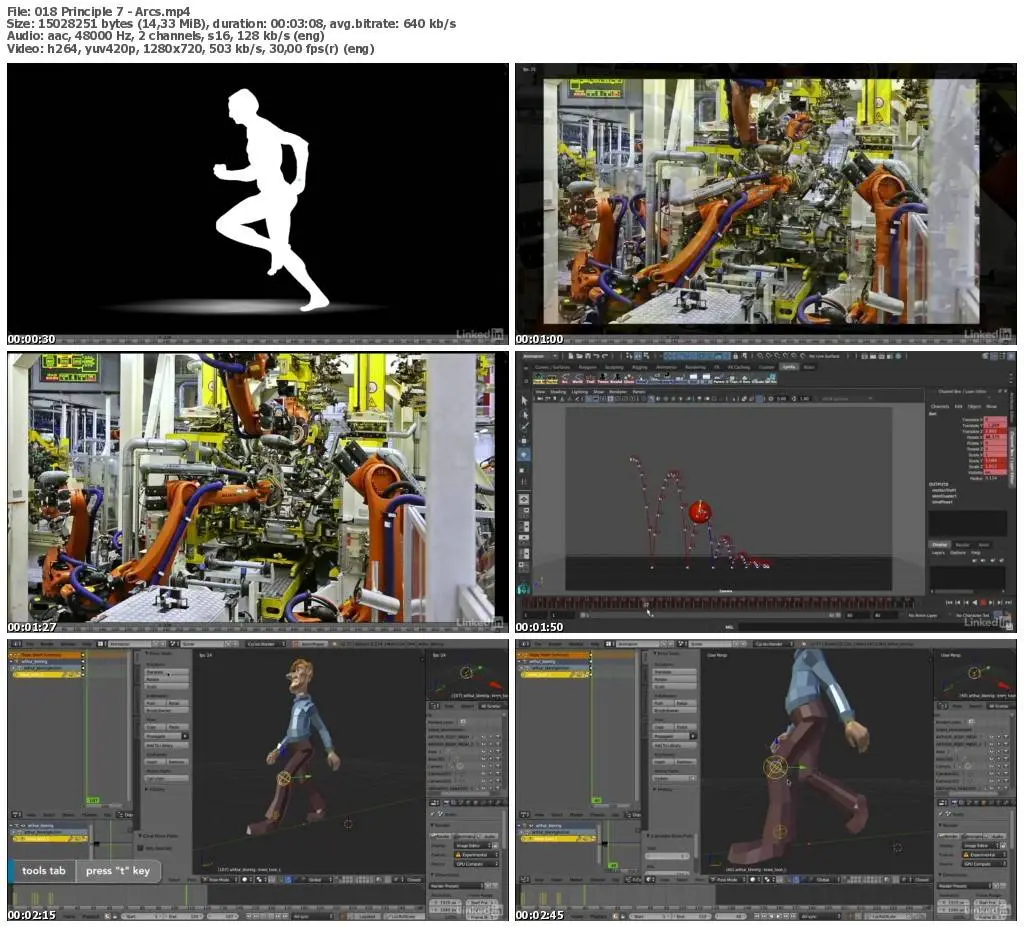Open the Blender legs close-up thumbnail at 00:02:45

765,780
